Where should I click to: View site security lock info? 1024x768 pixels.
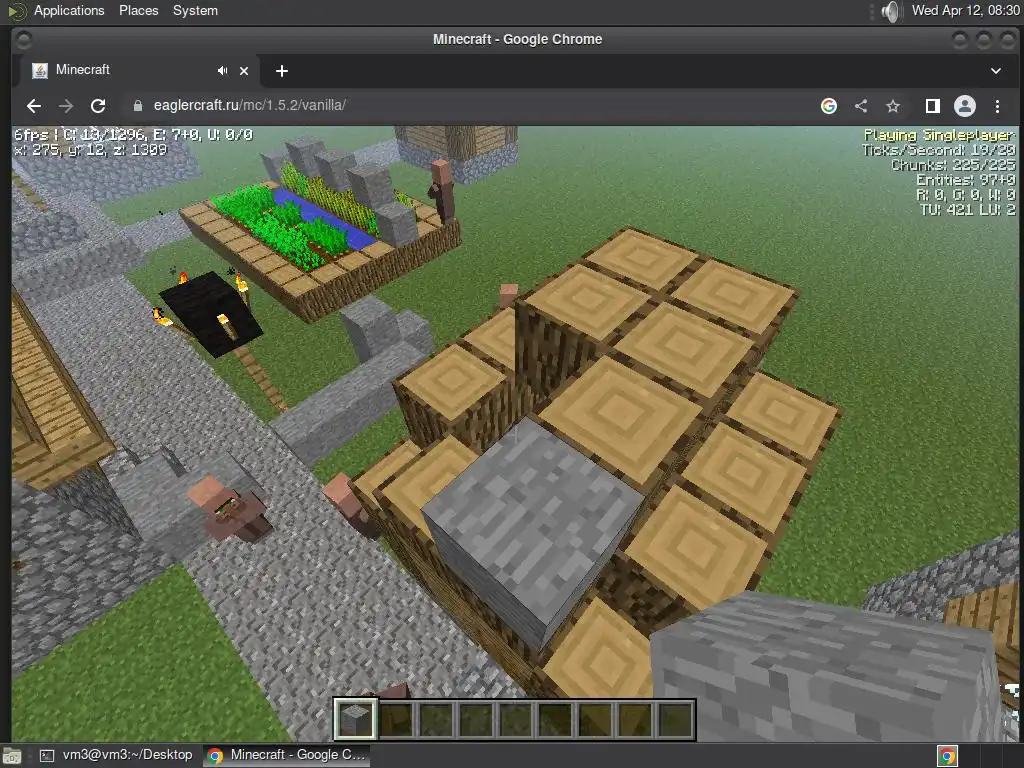coord(138,106)
